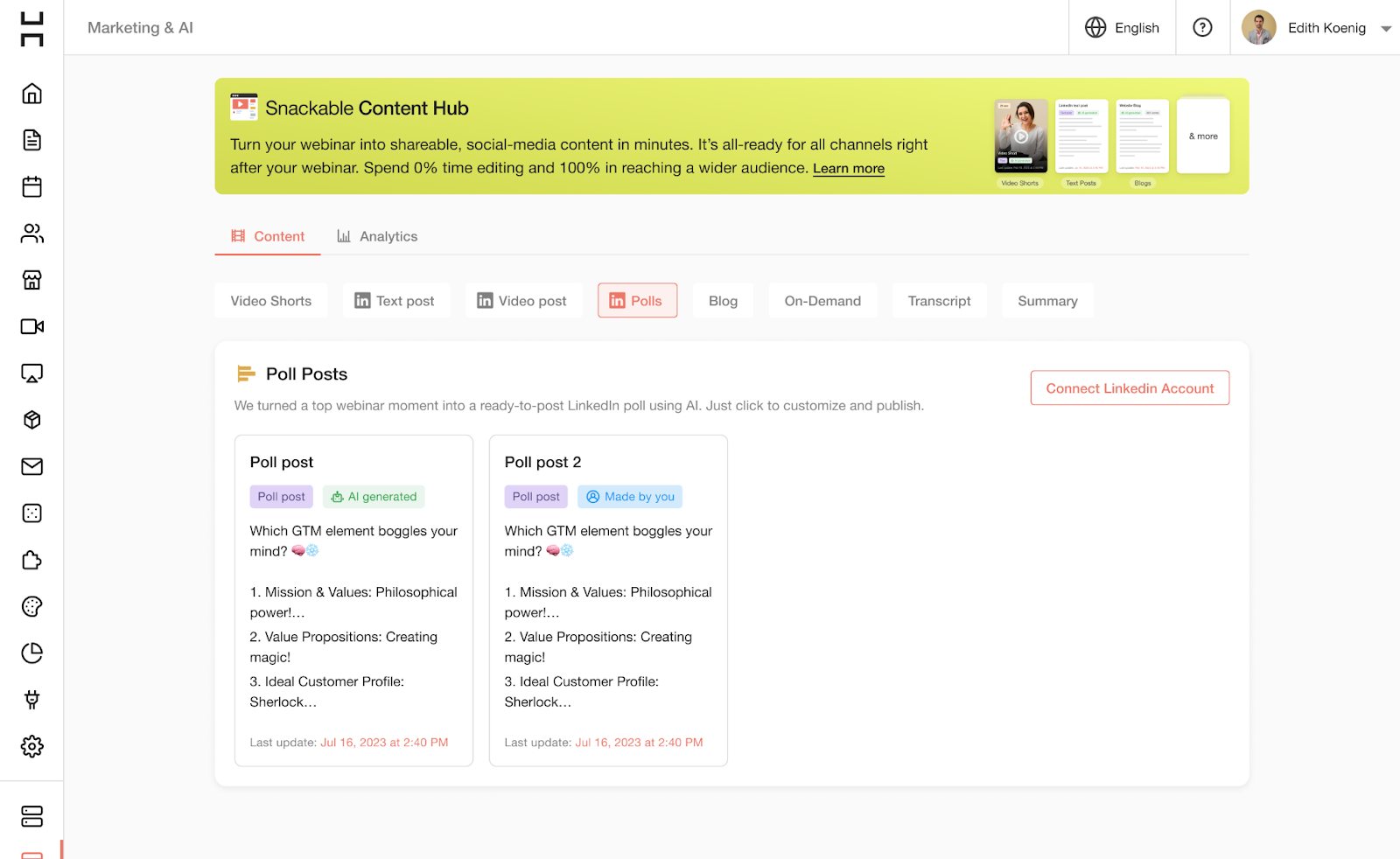Open the pie chart sidebar icon
The width and height of the screenshot is (1400, 859).
(x=31, y=653)
